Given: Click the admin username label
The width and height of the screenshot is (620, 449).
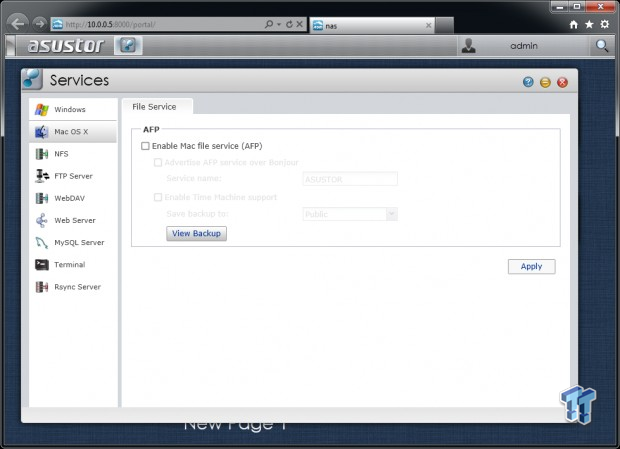Looking at the screenshot, I should pyautogui.click(x=524, y=46).
